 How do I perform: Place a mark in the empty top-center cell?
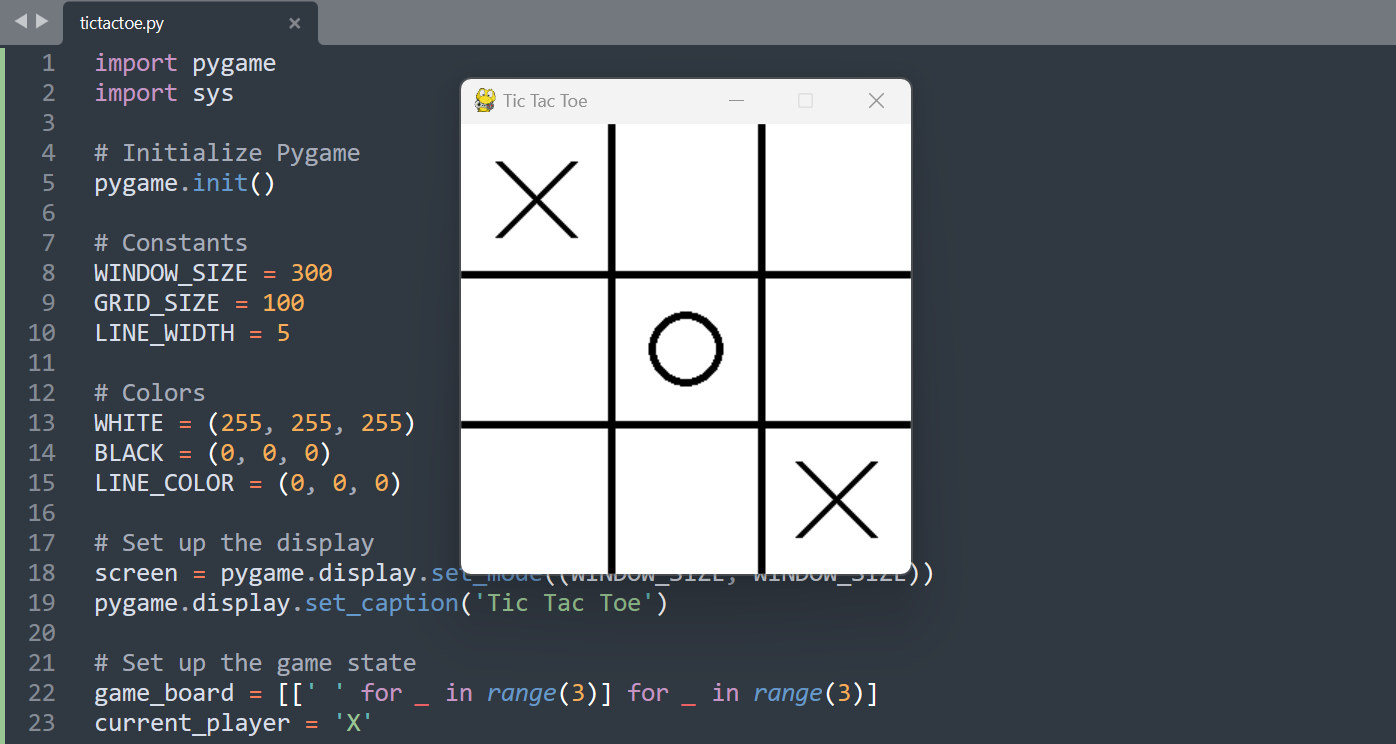686,198
